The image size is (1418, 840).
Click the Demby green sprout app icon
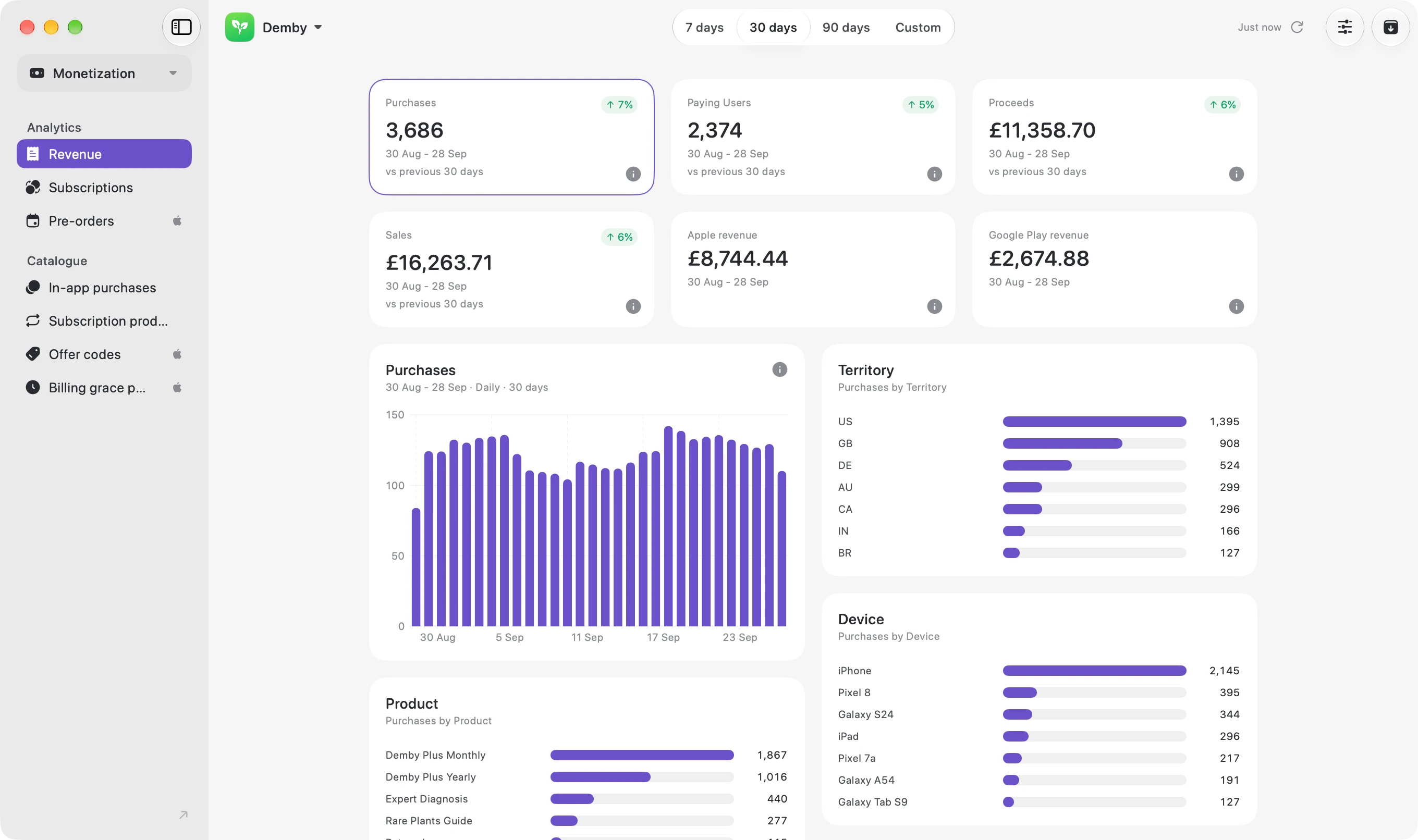click(x=239, y=27)
